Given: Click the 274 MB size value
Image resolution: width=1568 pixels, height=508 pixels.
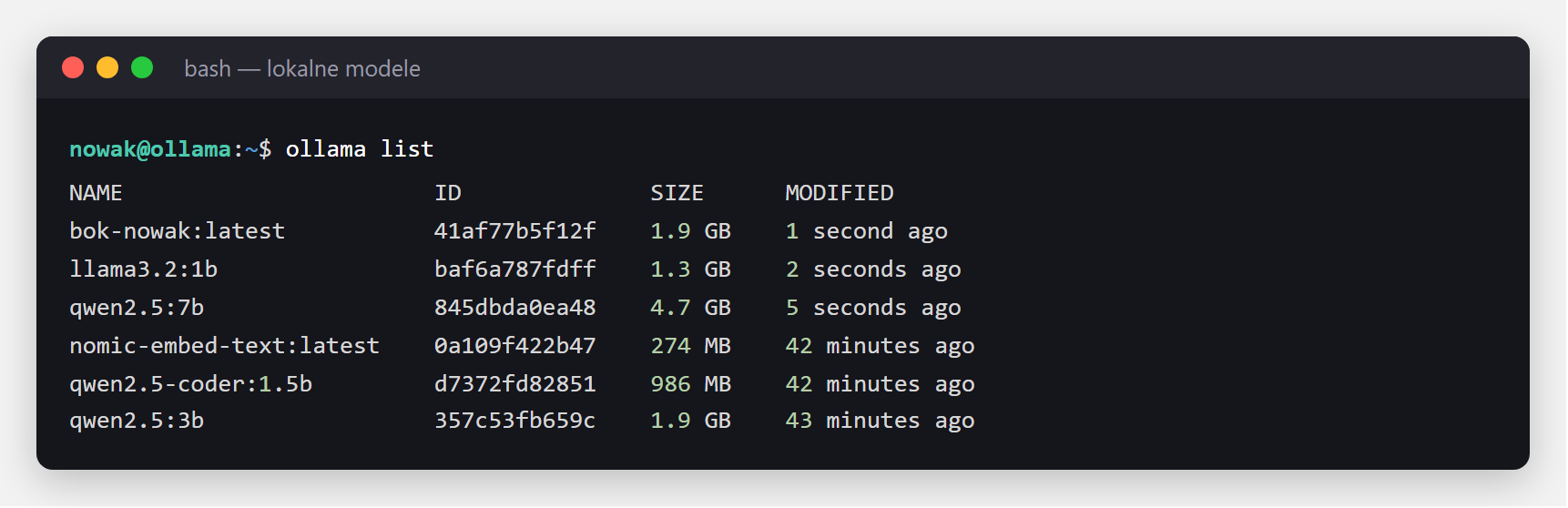Looking at the screenshot, I should click(x=691, y=346).
